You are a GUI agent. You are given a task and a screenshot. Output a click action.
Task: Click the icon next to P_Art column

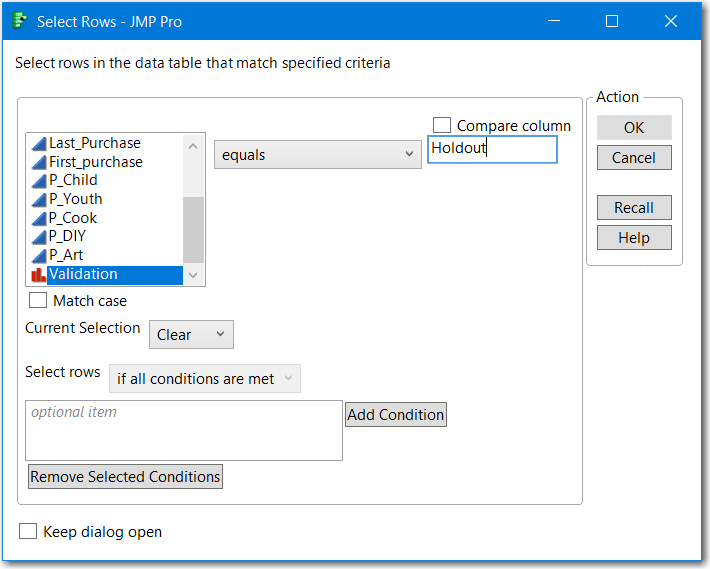[39, 256]
